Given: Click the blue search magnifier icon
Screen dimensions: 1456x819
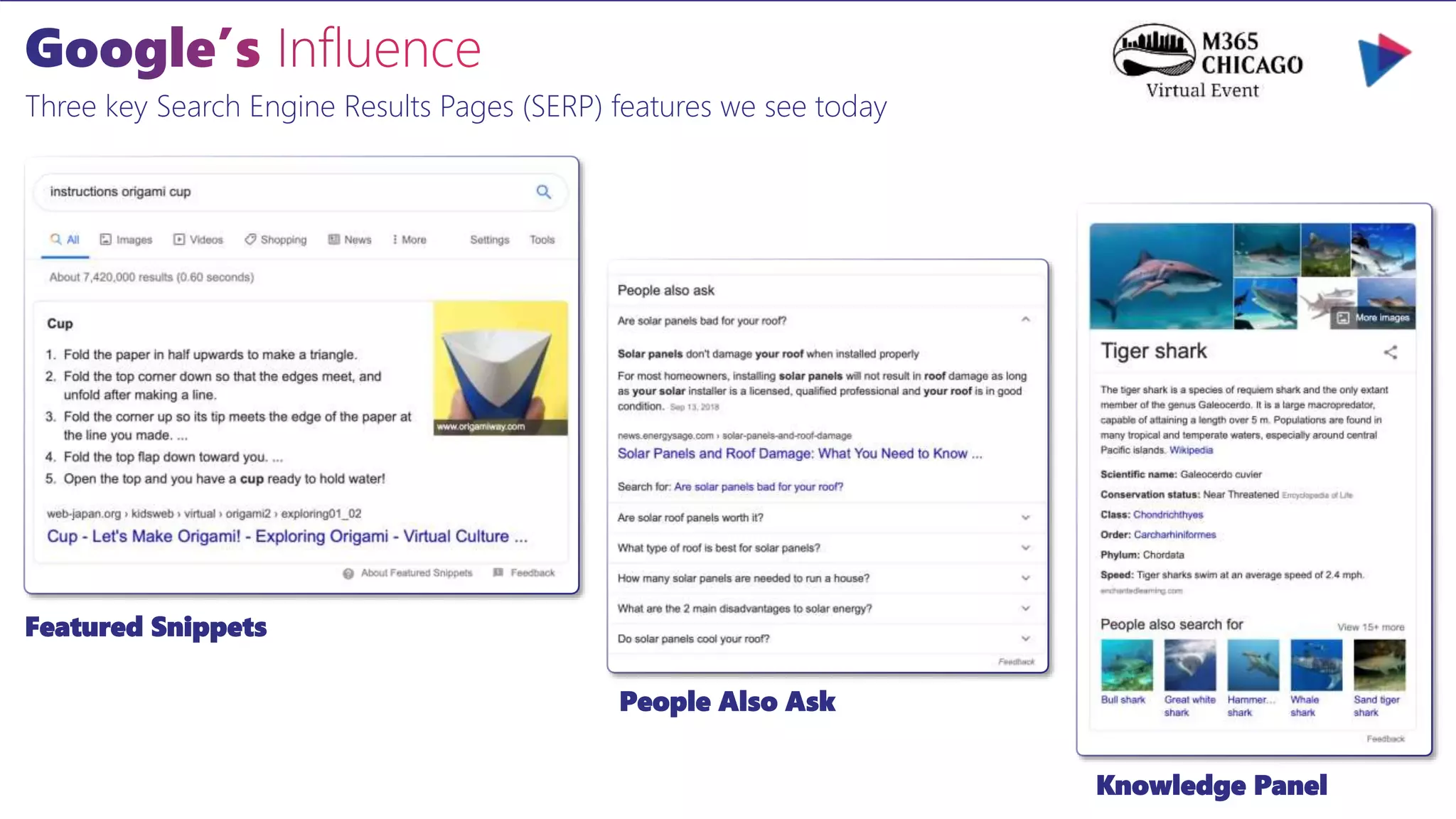Looking at the screenshot, I should click(x=543, y=192).
